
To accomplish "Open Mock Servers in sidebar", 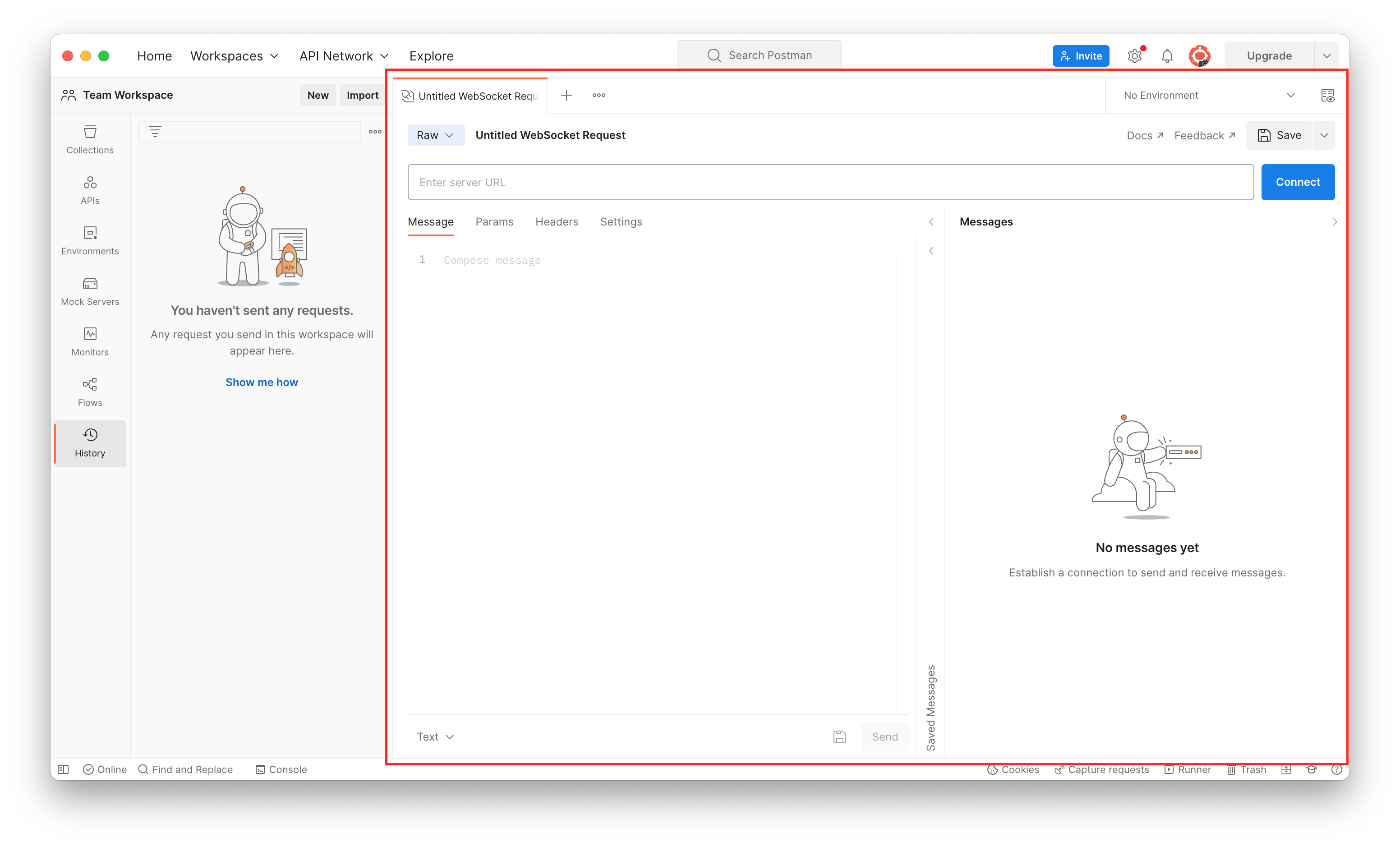I will [90, 291].
